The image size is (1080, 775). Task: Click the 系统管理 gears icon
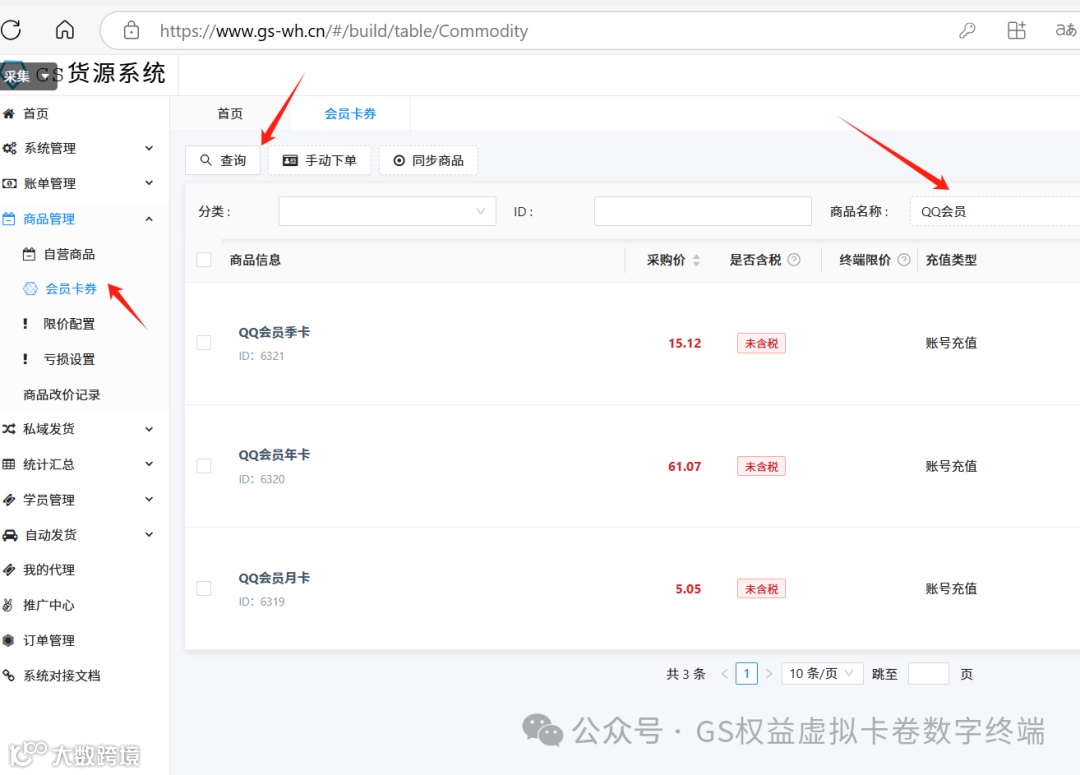[10, 148]
